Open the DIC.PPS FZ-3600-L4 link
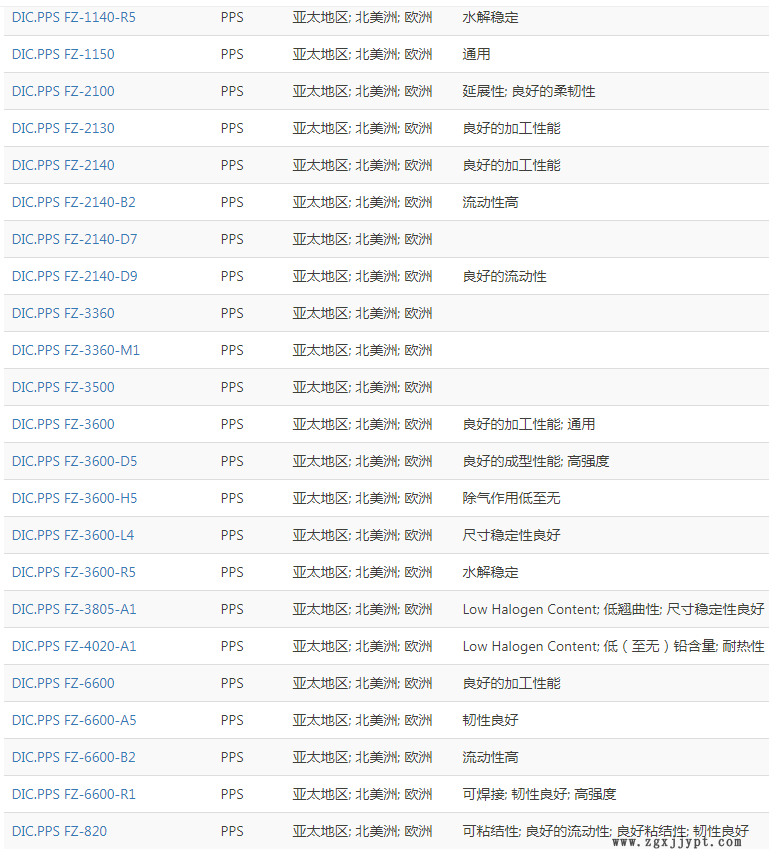The image size is (769, 864). [73, 535]
